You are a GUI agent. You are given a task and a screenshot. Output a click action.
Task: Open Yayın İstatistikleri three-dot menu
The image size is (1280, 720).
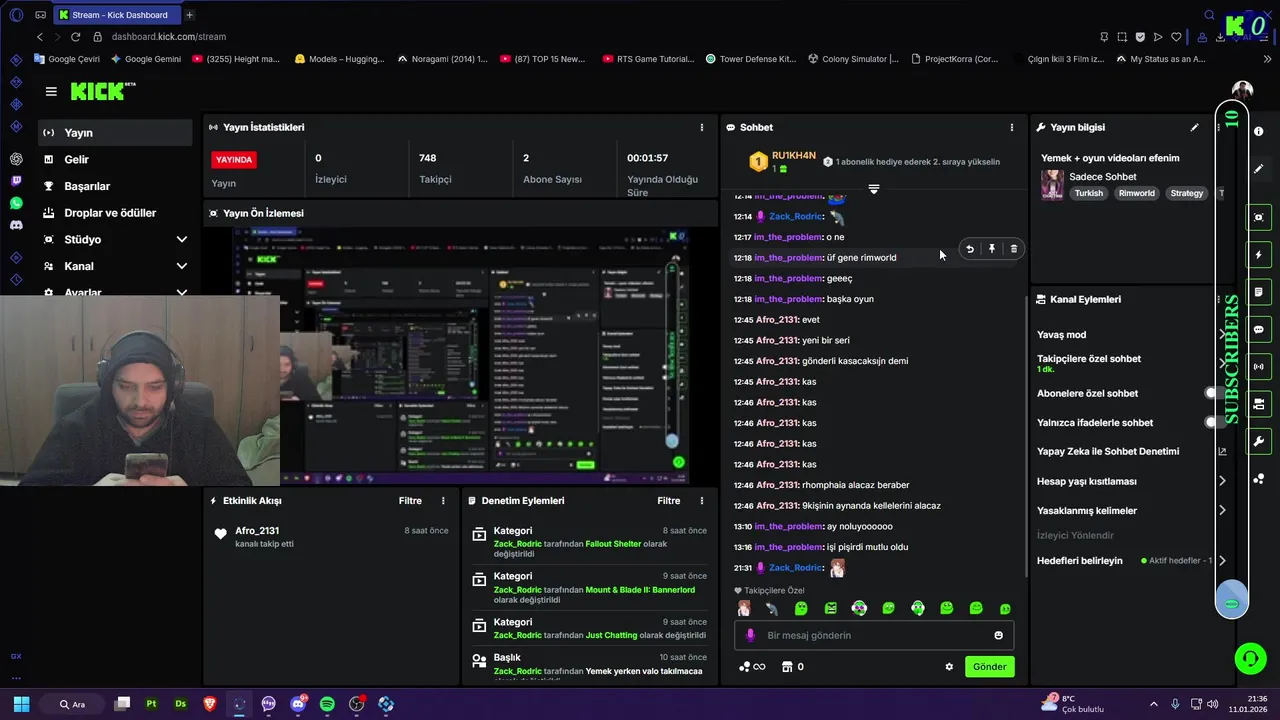coord(701,128)
